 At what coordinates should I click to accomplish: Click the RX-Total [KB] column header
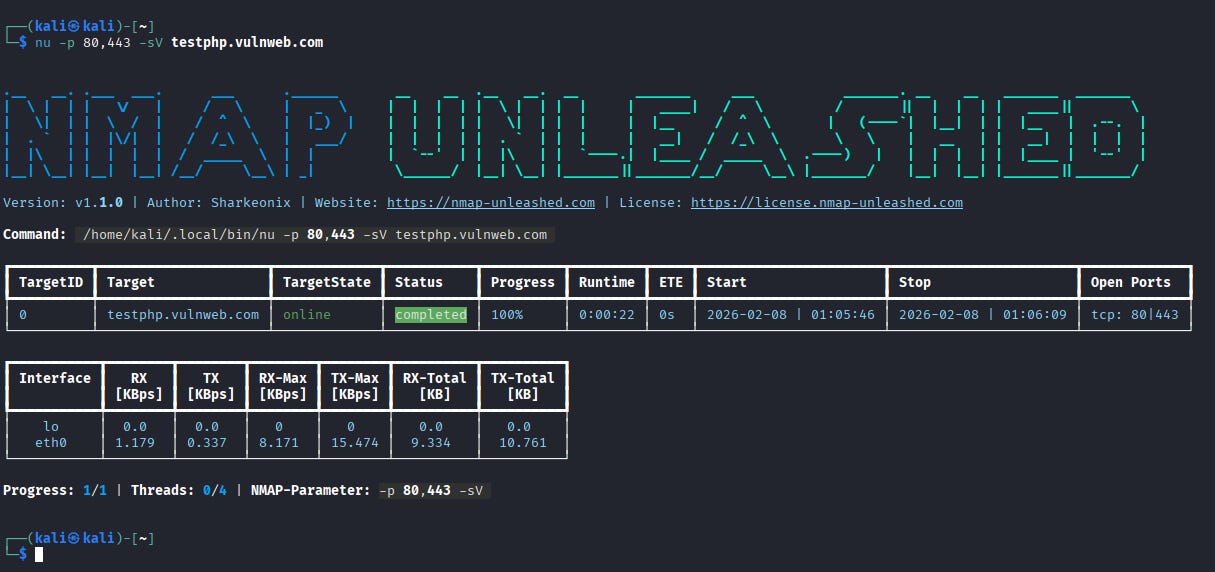coord(435,386)
